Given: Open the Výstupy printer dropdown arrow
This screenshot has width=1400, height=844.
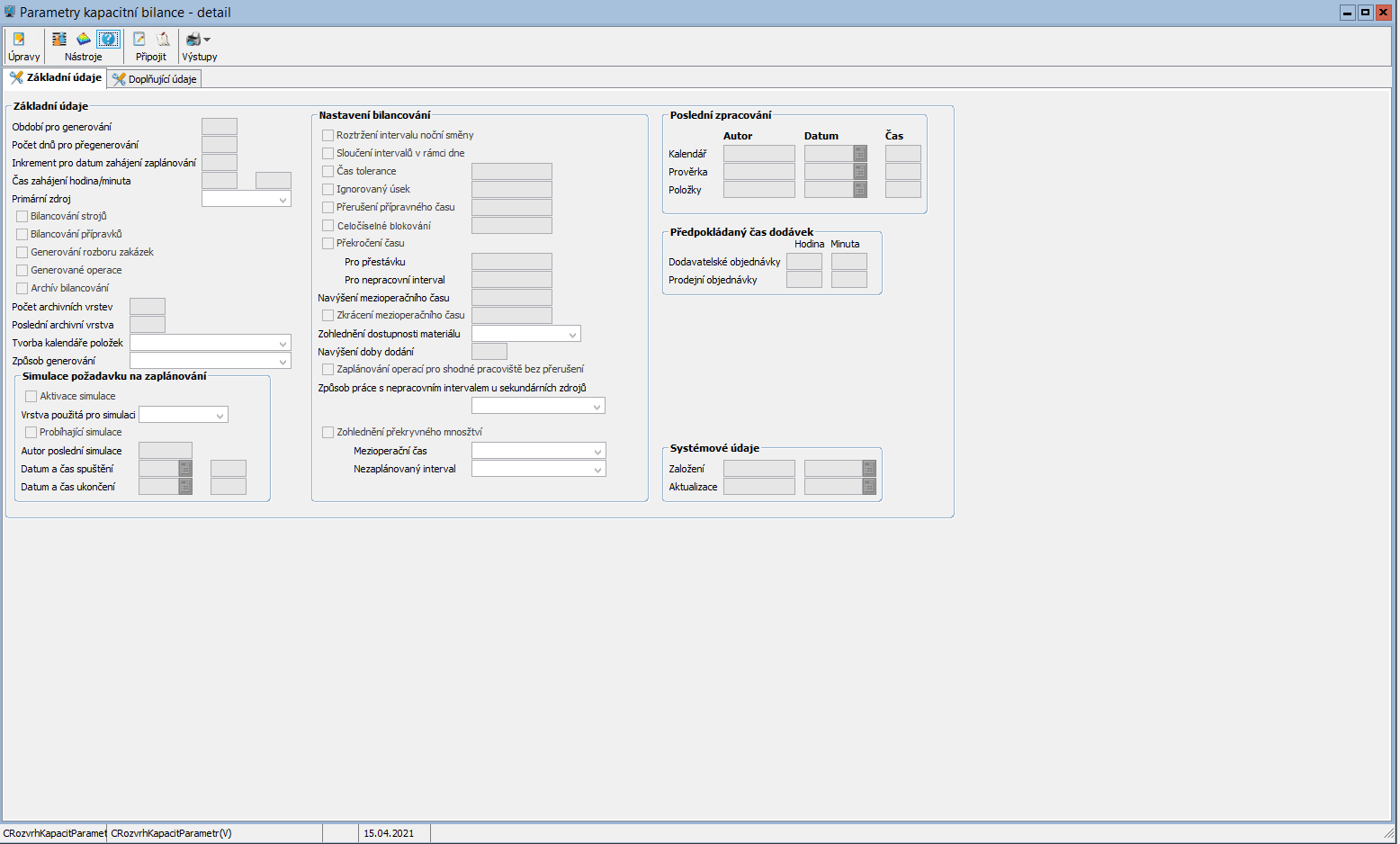Looking at the screenshot, I should click(x=207, y=40).
